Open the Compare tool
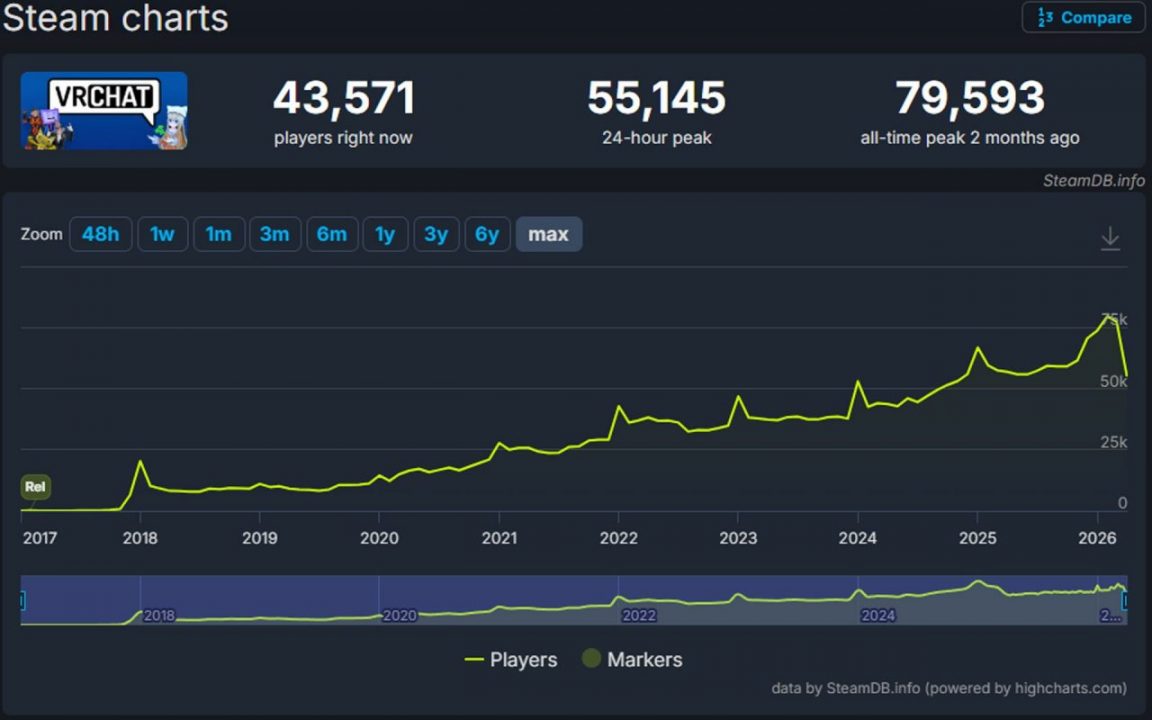This screenshot has width=1152, height=720. (1083, 17)
